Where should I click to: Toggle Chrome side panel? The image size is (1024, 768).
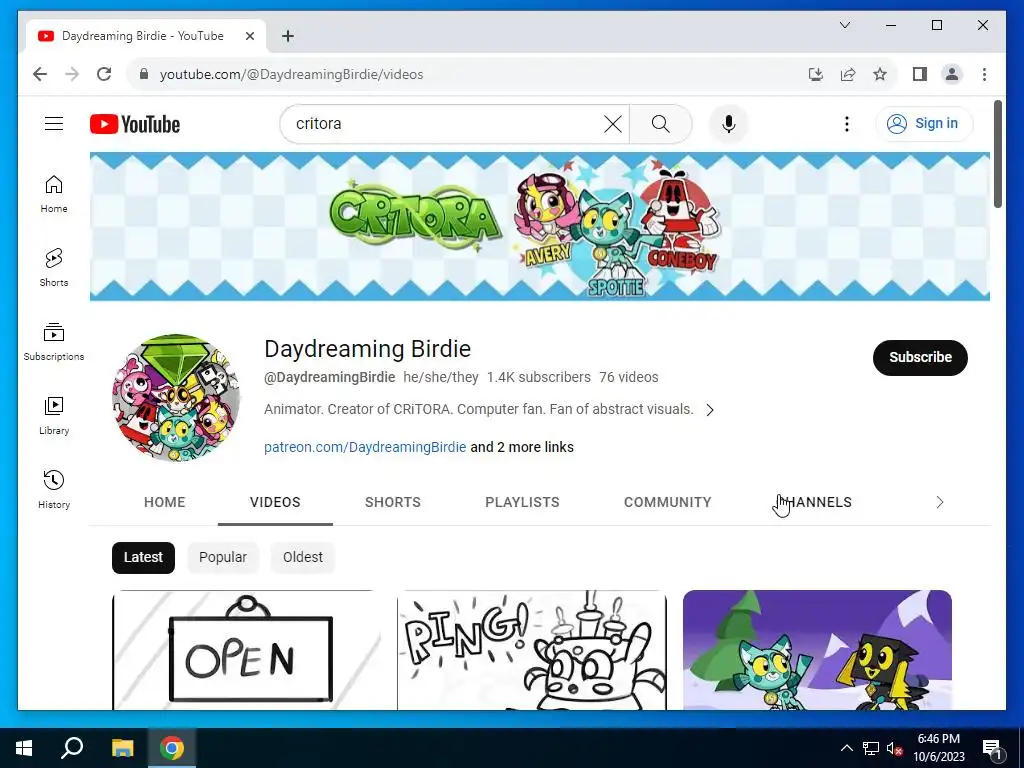[920, 74]
